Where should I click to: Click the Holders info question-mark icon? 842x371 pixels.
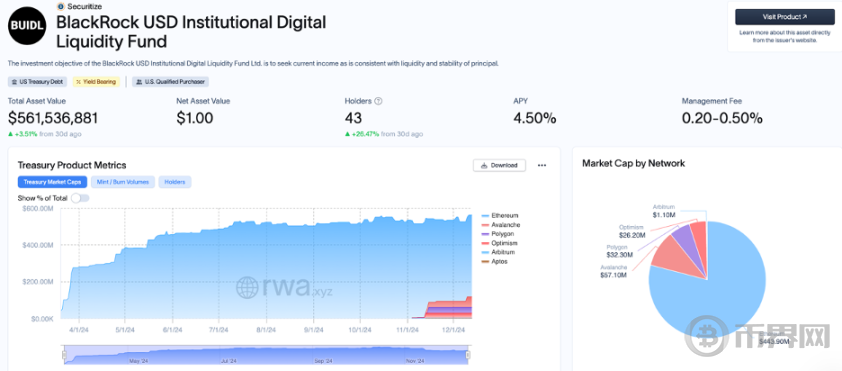378,101
